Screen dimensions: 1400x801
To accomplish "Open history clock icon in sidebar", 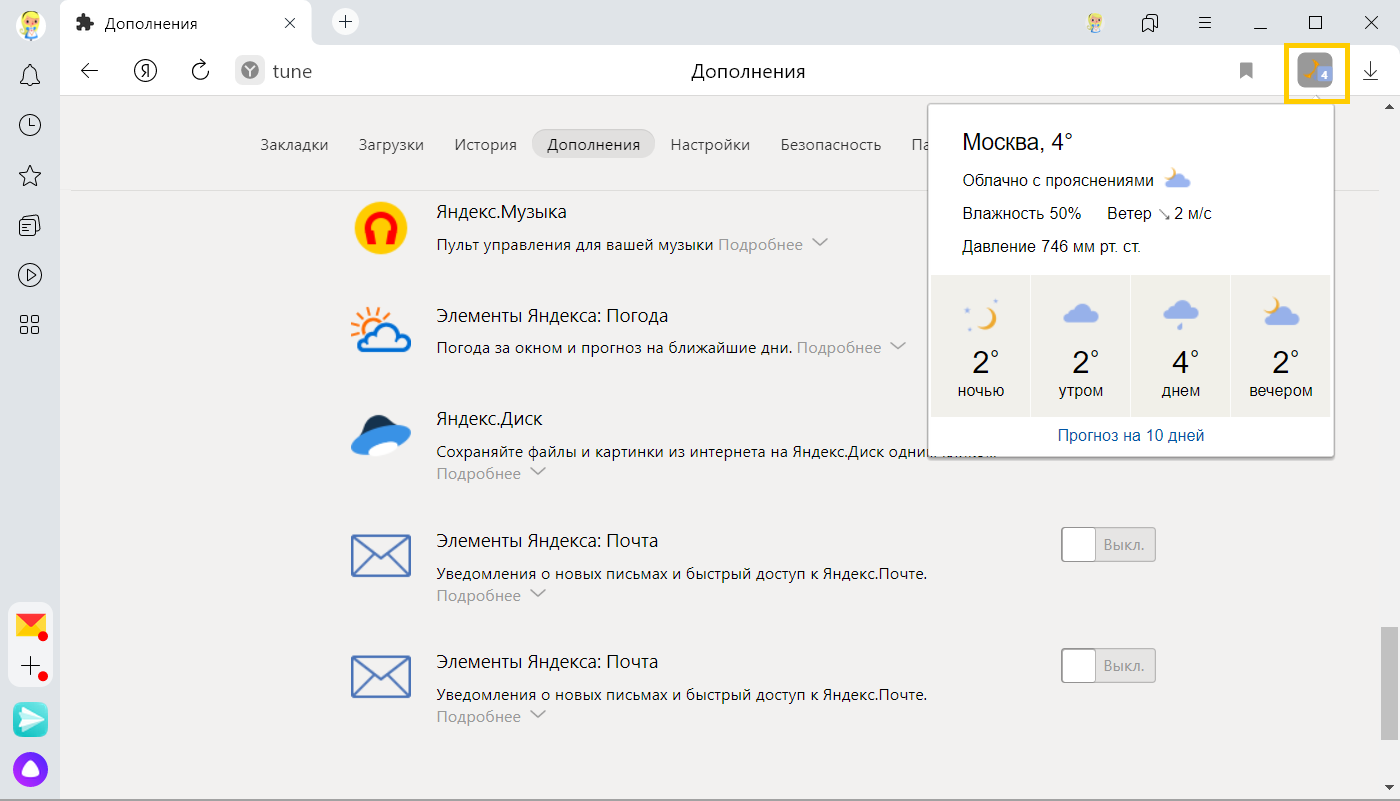I will [30, 125].
